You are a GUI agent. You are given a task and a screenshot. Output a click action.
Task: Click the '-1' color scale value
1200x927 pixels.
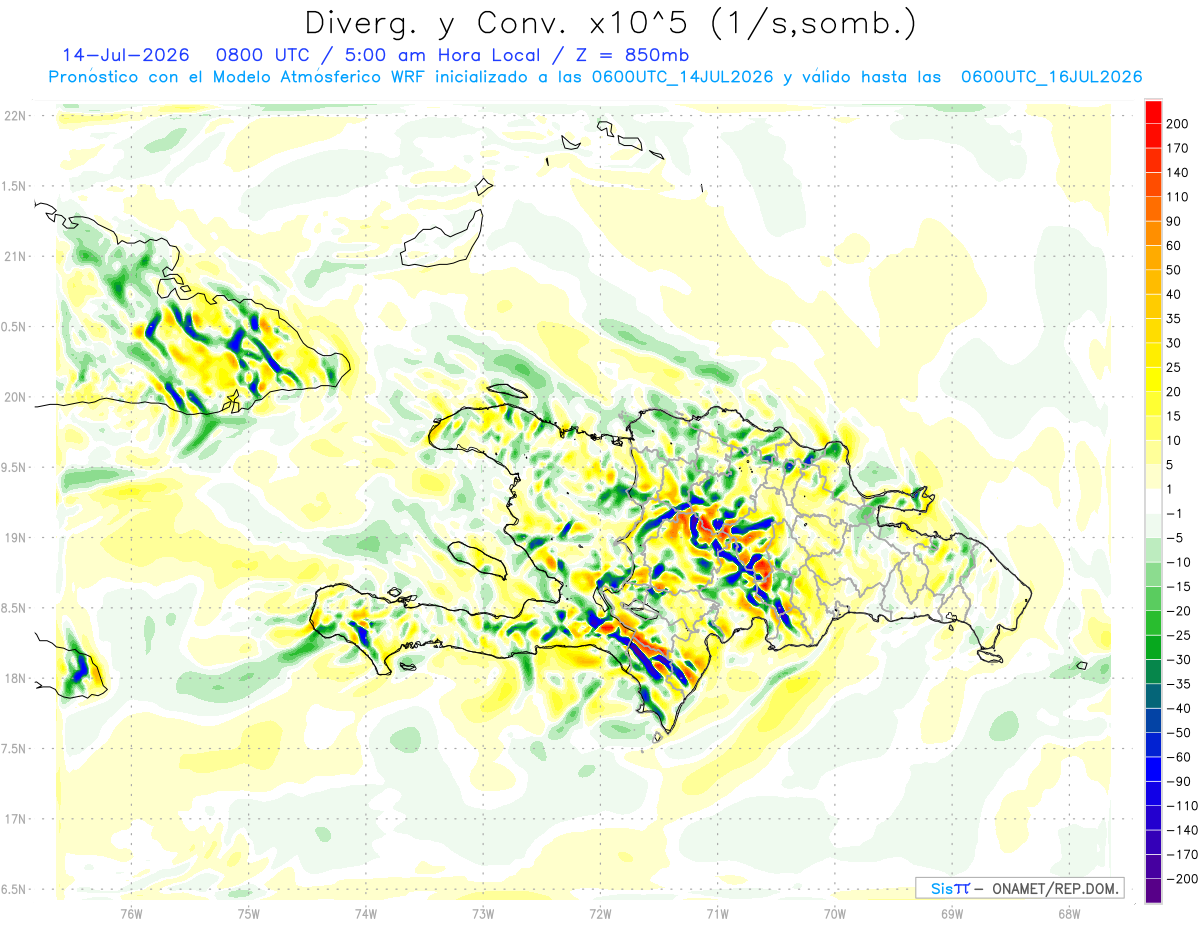(1174, 514)
